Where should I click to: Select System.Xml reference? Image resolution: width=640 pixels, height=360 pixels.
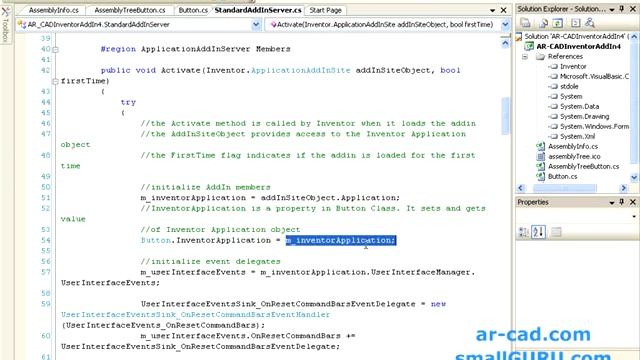(x=577, y=136)
